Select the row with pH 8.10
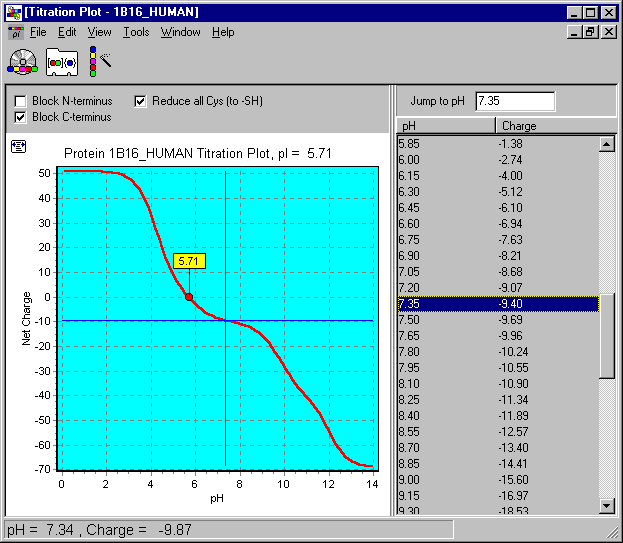623x543 pixels. [x=498, y=384]
